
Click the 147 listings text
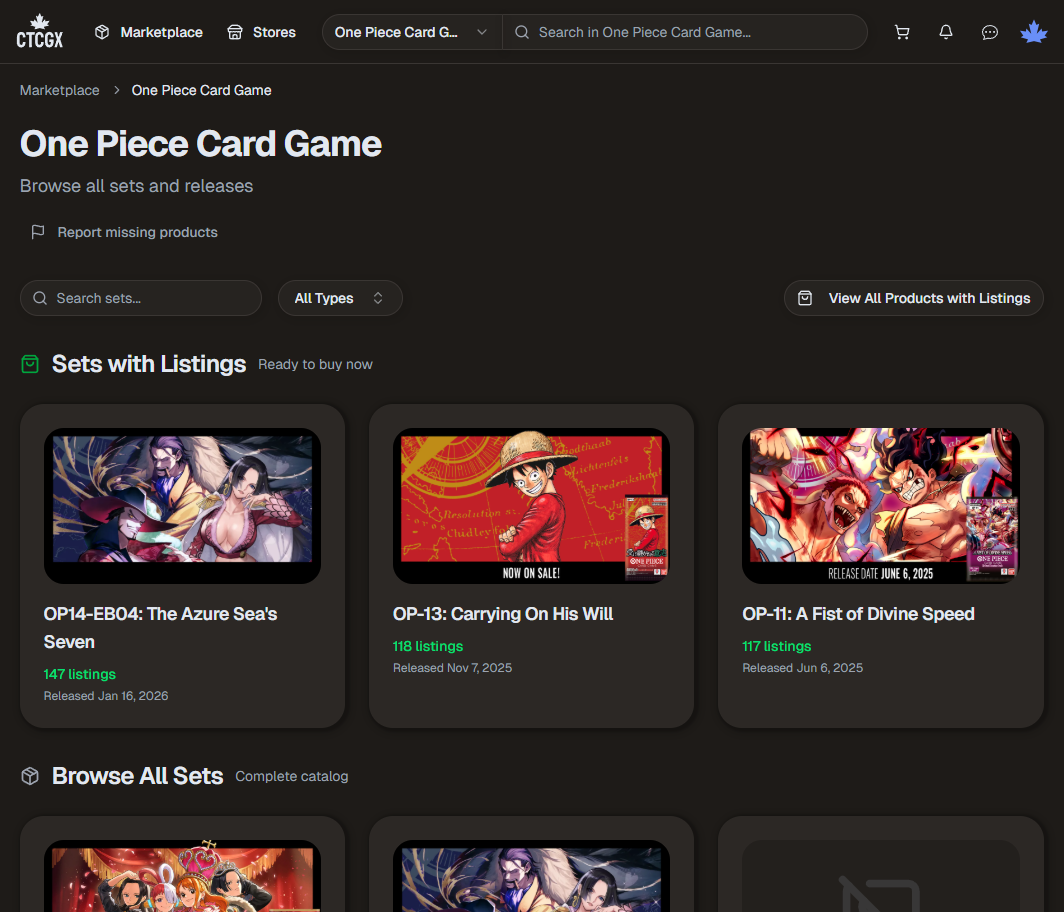80,674
